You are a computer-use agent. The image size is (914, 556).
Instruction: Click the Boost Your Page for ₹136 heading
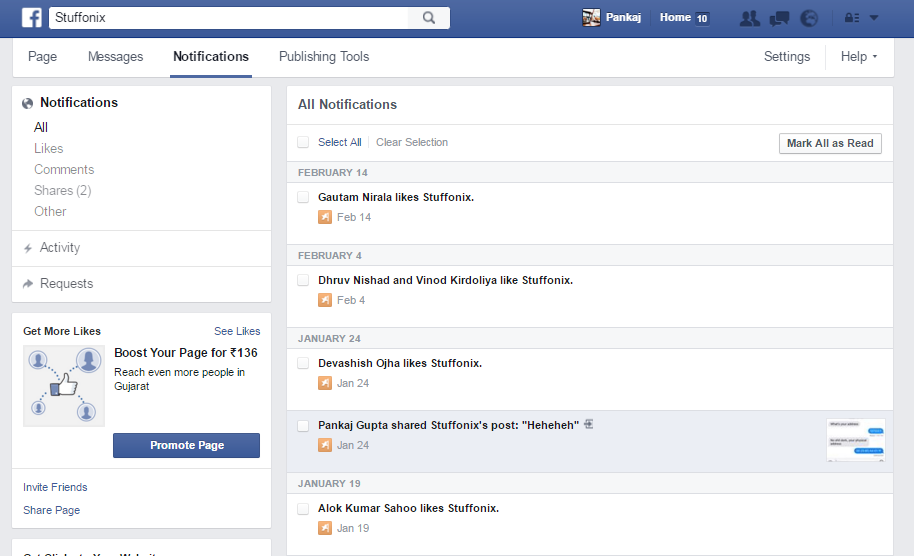click(x=186, y=353)
